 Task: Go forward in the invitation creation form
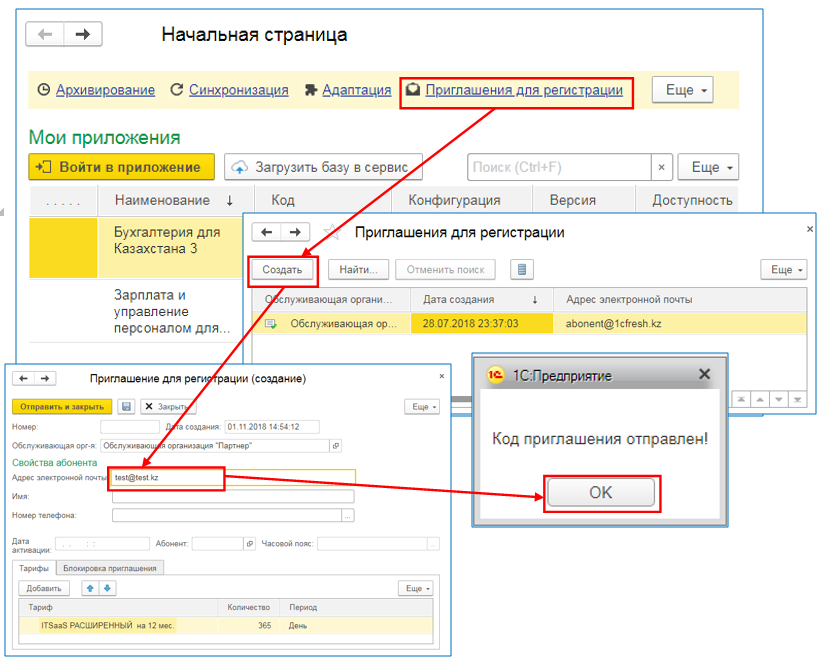click(45, 378)
